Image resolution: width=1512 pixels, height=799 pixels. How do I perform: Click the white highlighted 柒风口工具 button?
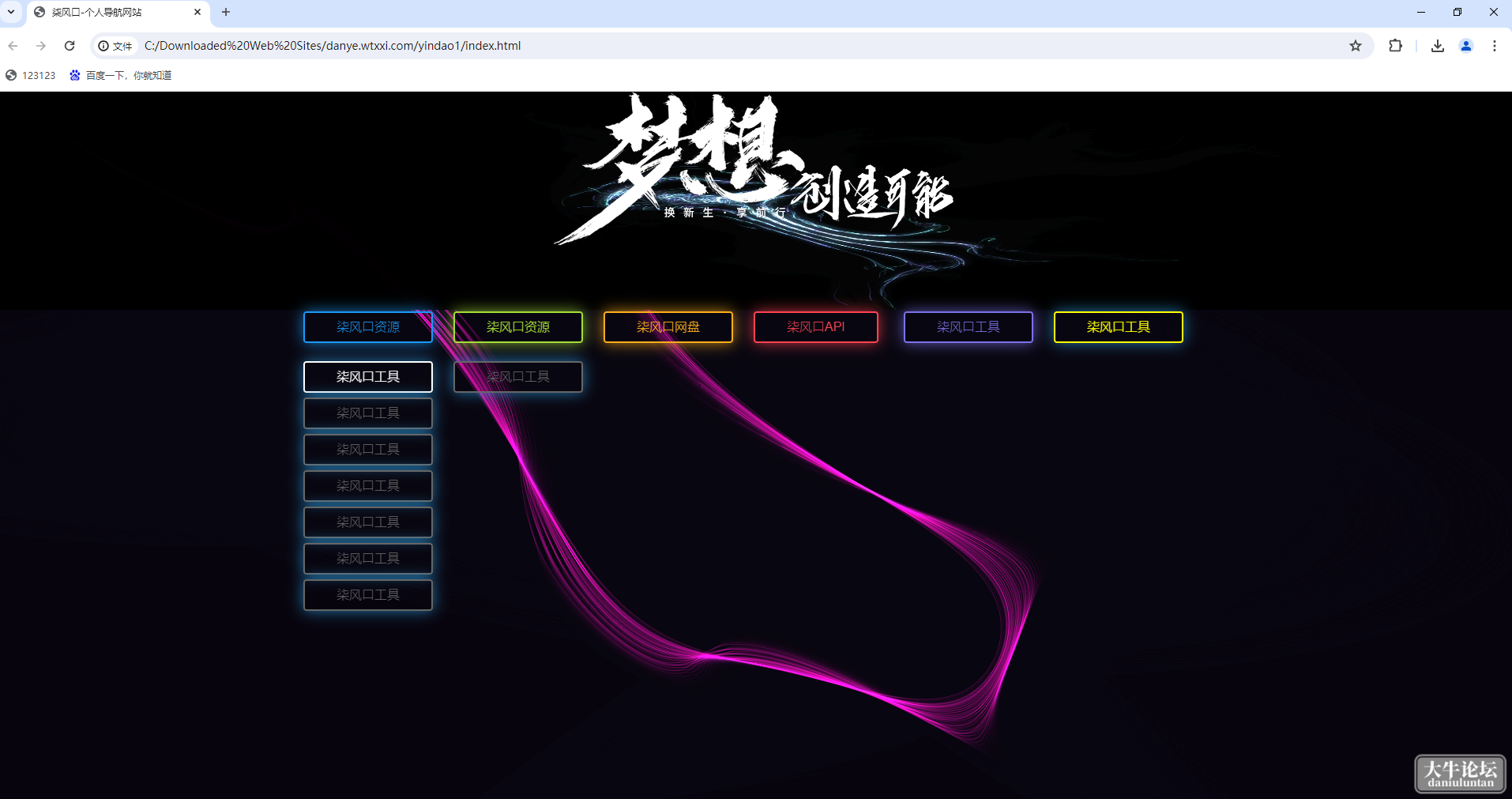(x=368, y=377)
